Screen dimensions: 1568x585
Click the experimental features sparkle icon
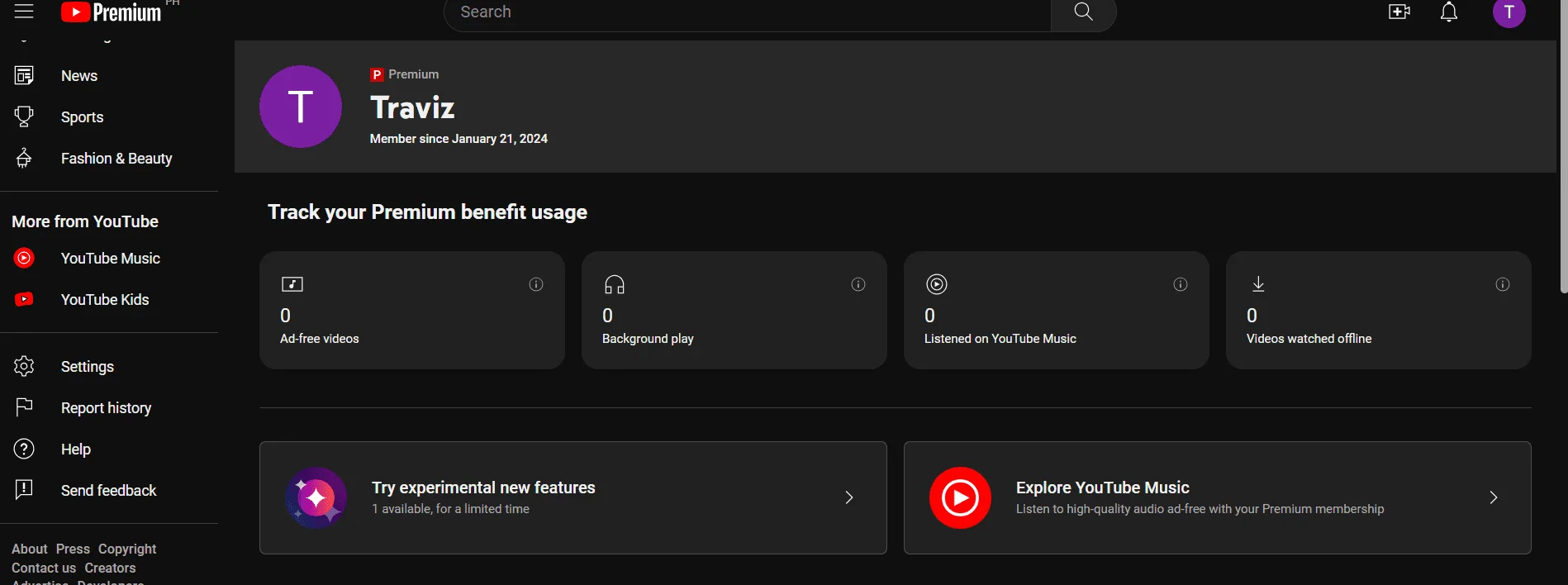(315, 497)
